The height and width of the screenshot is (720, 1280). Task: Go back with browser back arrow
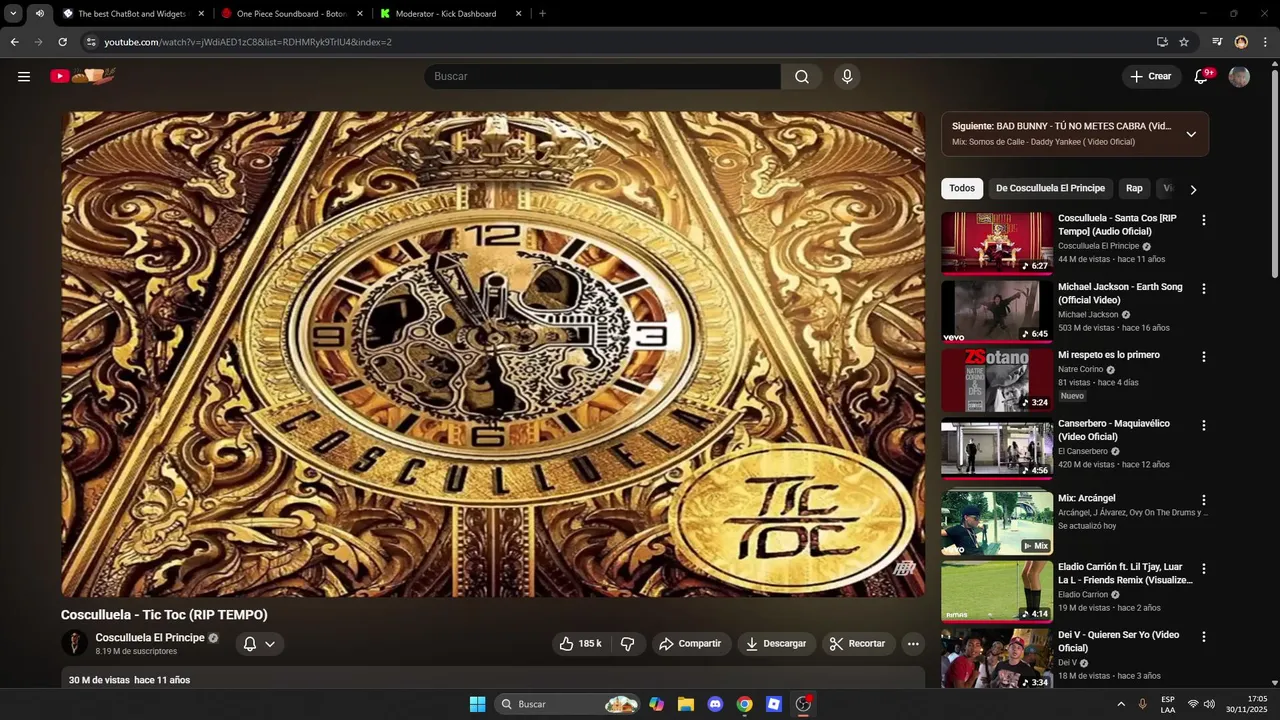[x=14, y=42]
